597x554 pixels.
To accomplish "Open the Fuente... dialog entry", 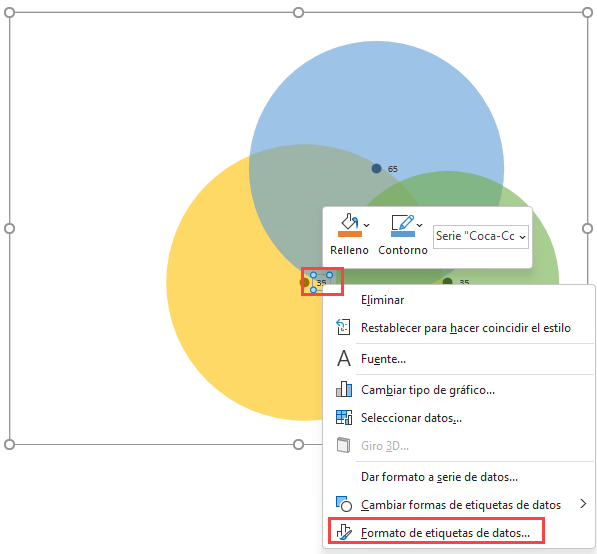I will pyautogui.click(x=383, y=359).
